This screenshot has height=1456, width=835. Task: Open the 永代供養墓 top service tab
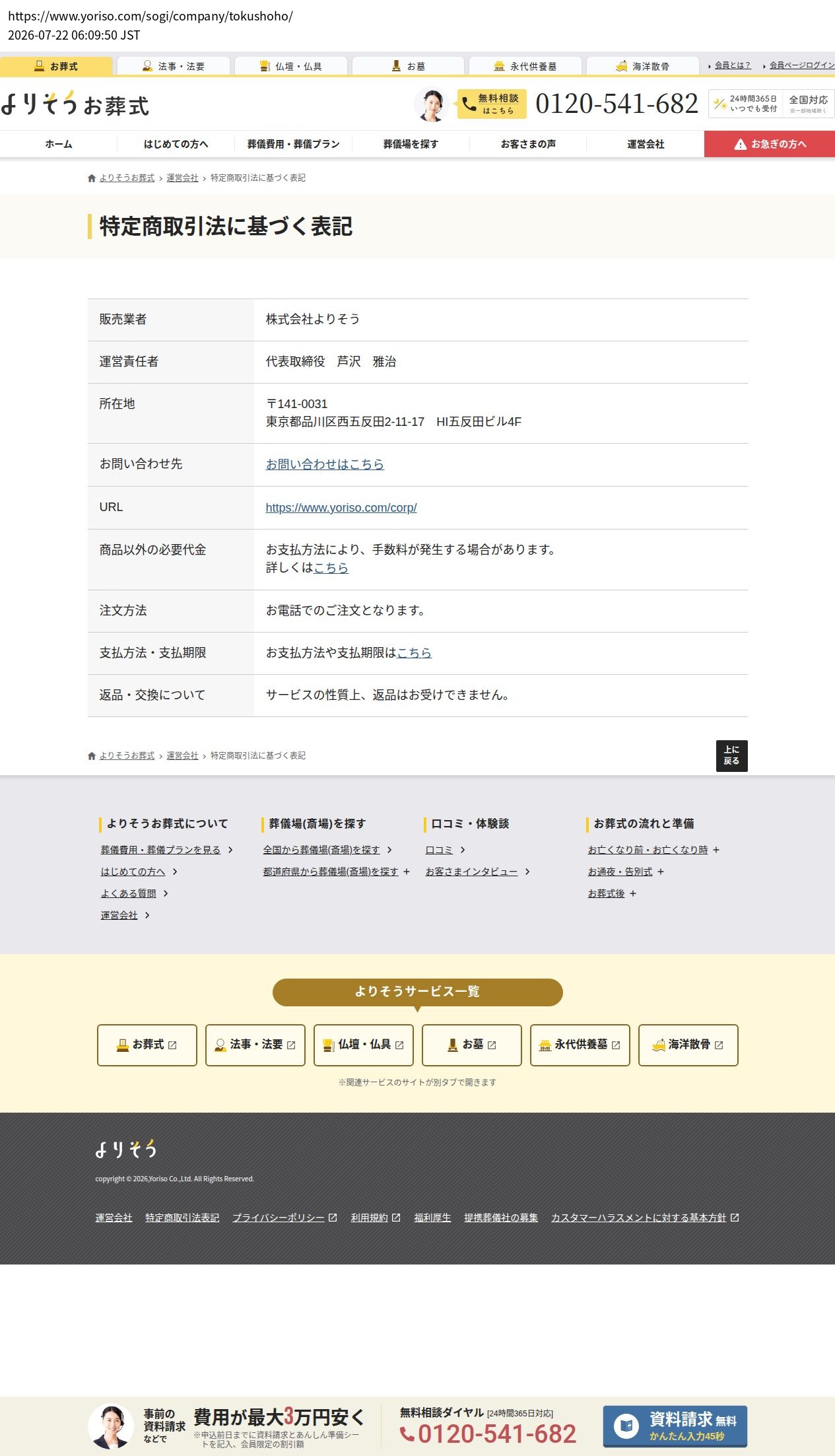click(x=525, y=66)
